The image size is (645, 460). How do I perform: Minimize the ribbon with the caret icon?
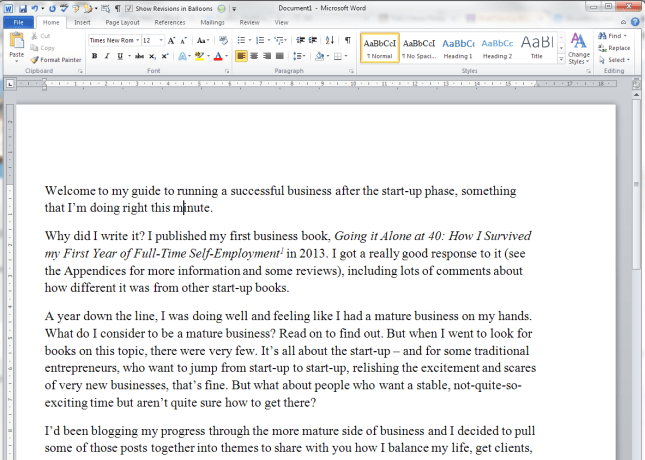(624, 22)
